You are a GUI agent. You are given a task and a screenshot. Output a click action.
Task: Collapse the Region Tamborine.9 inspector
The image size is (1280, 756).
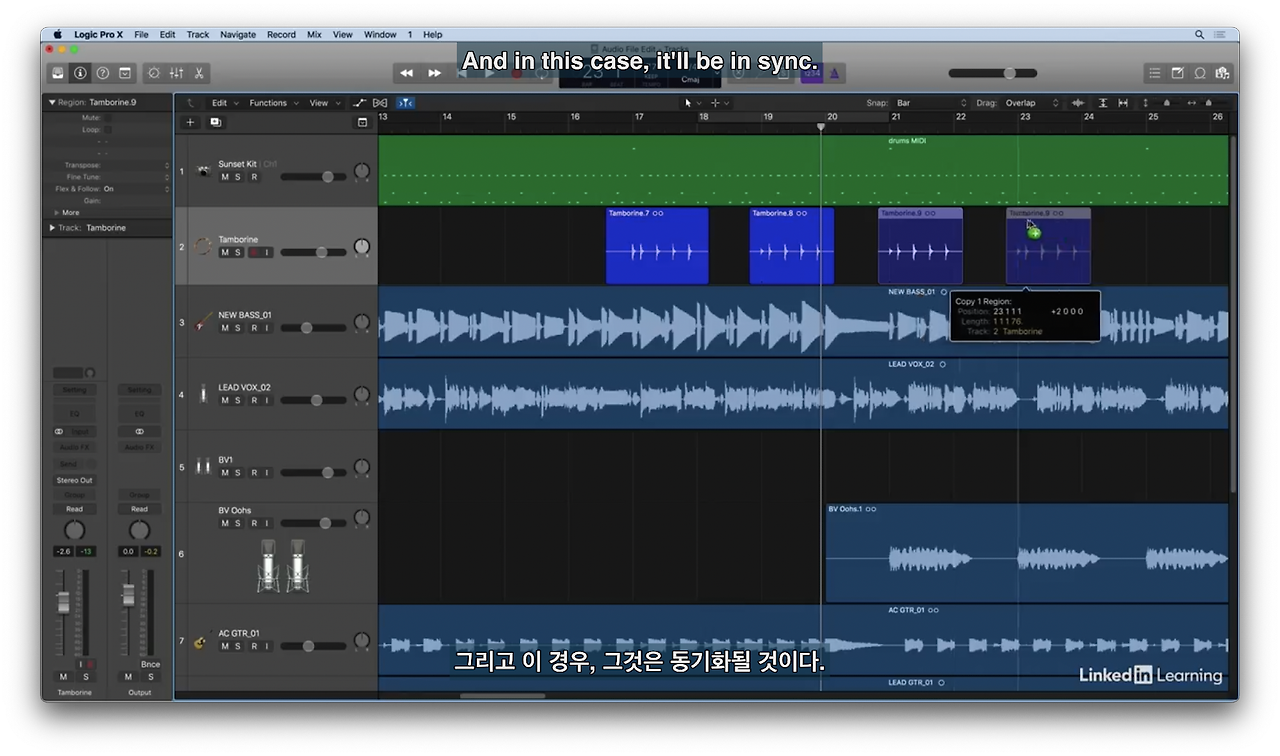coord(52,102)
